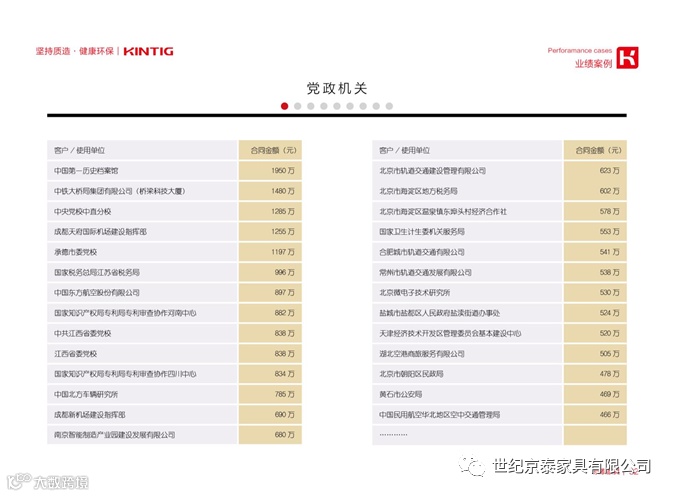Select the third pagination dot
673x496 pixels.
click(311, 106)
